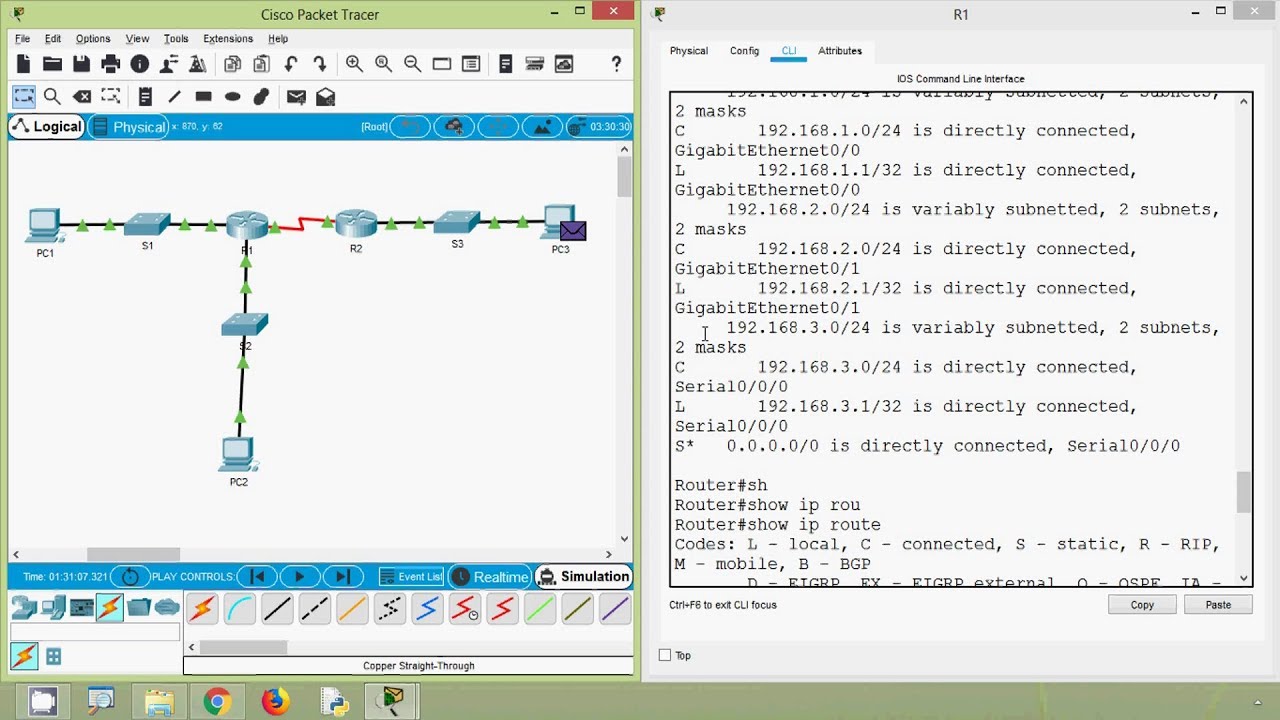1280x720 pixels.
Task: Create a new file with toolbar icon
Action: (24, 64)
